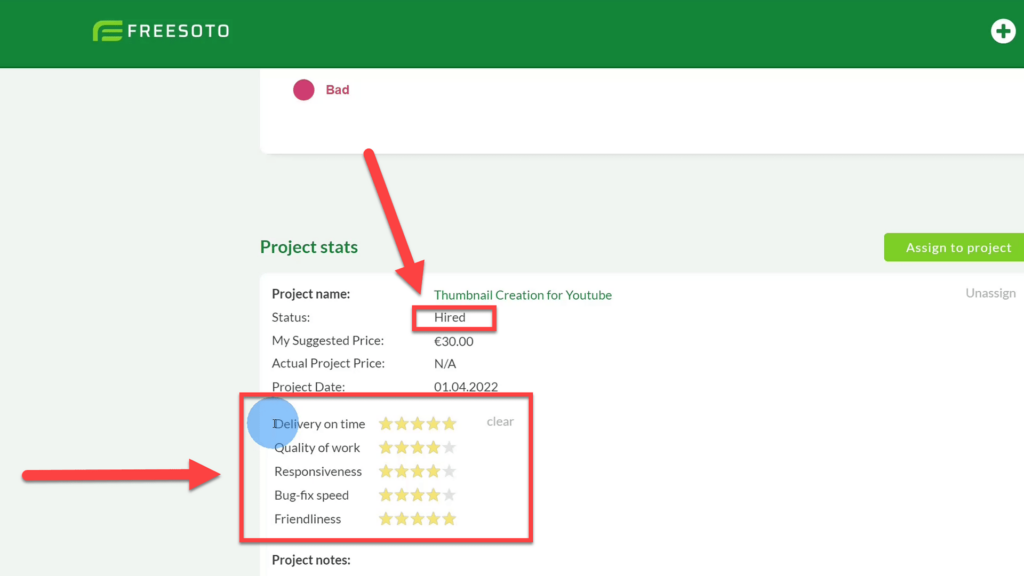
Task: Click the fourth star for Friendliness
Action: 433,519
